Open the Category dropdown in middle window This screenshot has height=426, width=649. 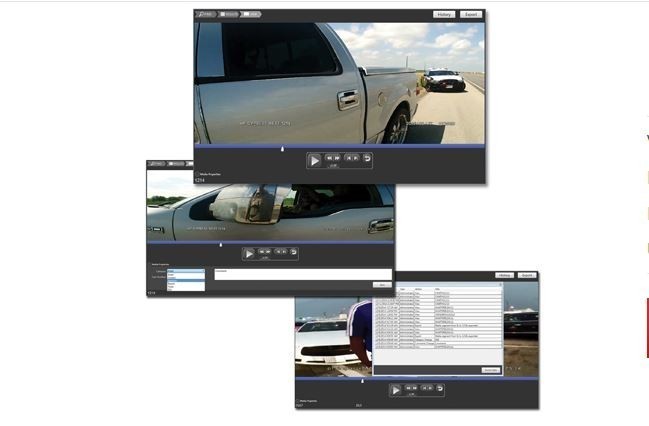(x=186, y=271)
